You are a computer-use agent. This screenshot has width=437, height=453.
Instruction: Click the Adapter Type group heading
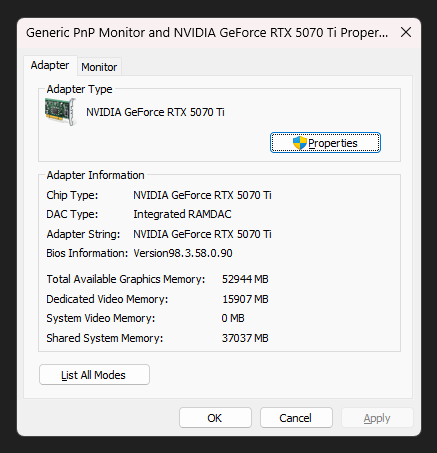(79, 89)
